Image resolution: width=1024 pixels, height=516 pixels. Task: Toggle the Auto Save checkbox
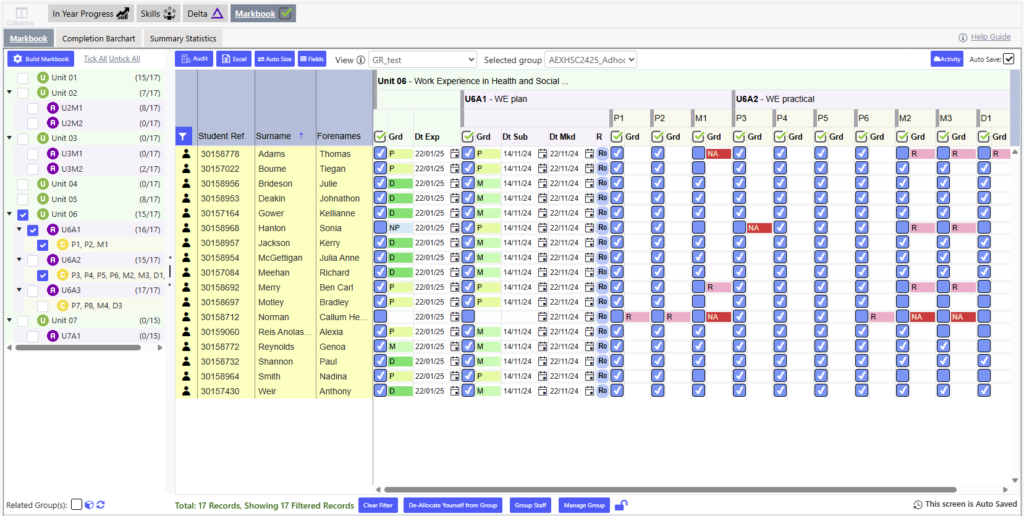1009,59
